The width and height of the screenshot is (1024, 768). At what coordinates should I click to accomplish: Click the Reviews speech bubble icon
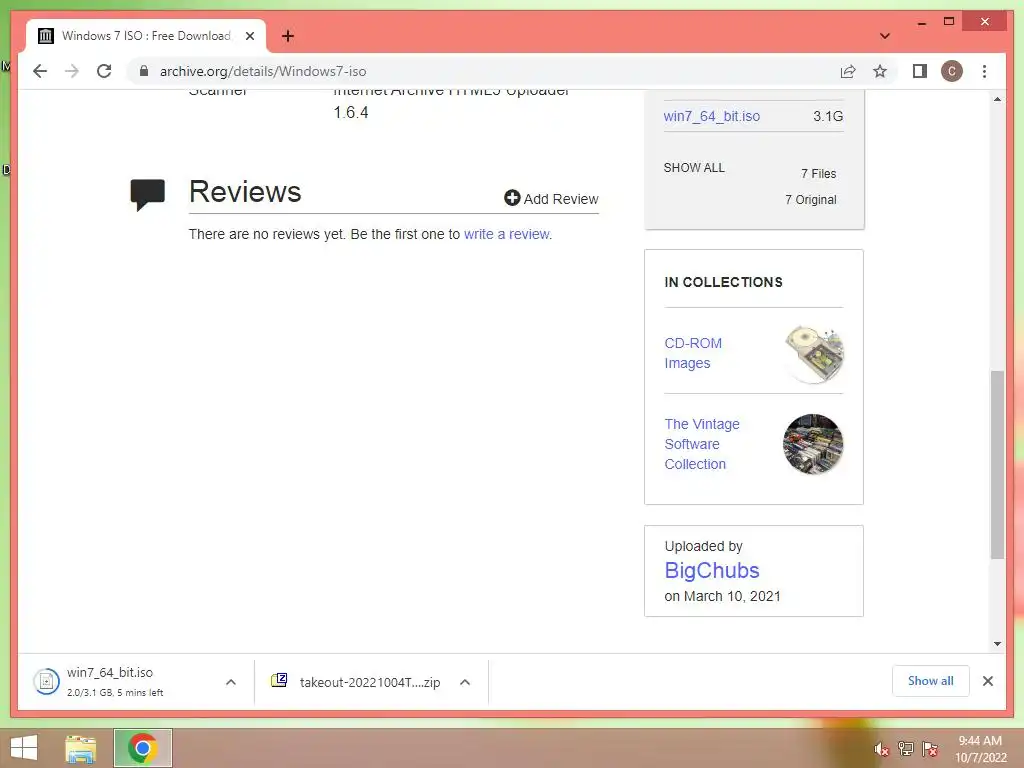coord(148,195)
